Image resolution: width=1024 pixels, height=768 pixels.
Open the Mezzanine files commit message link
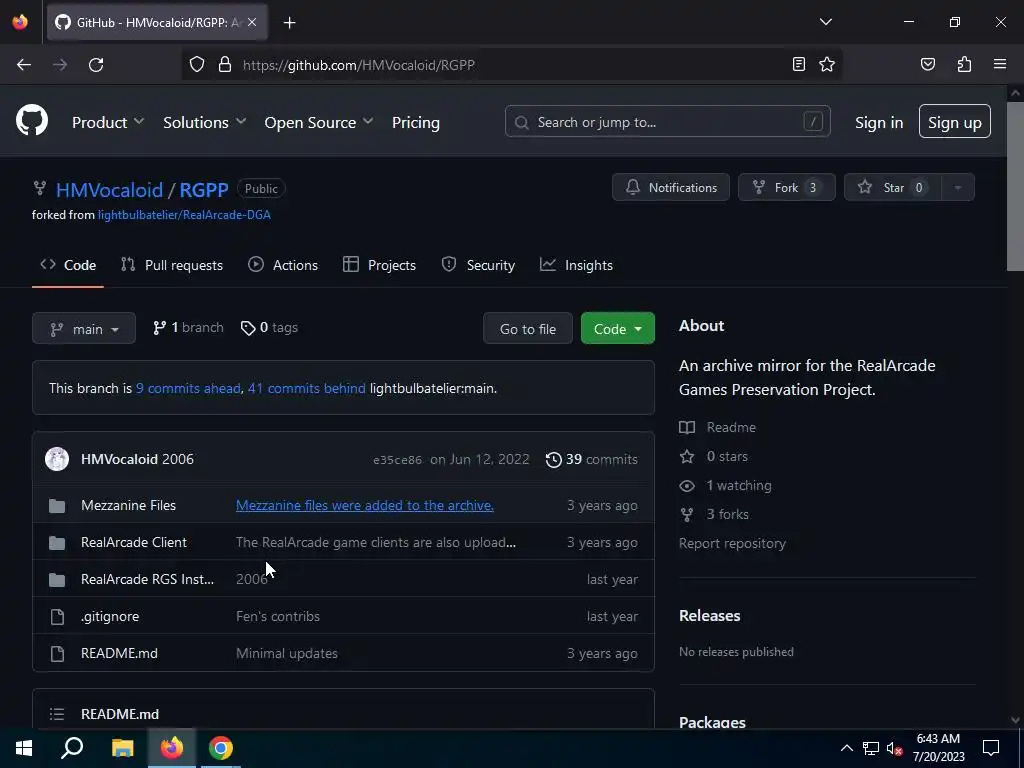pyautogui.click(x=365, y=505)
